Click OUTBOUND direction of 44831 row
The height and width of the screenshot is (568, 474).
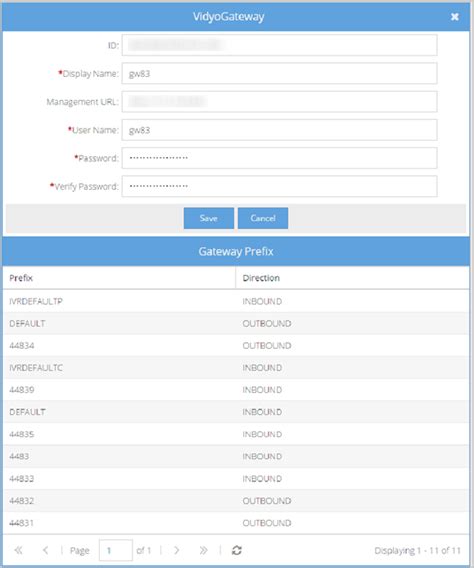[x=267, y=523]
